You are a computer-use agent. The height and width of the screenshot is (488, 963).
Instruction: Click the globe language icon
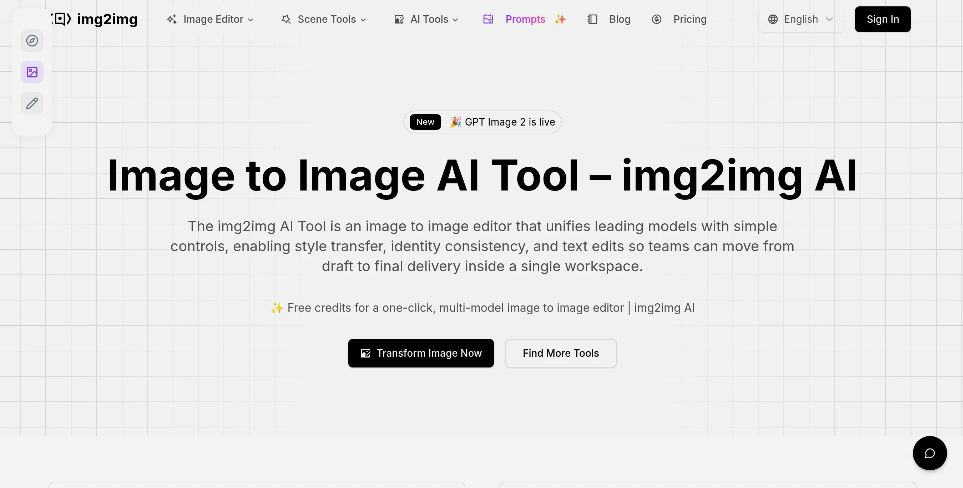coord(774,19)
